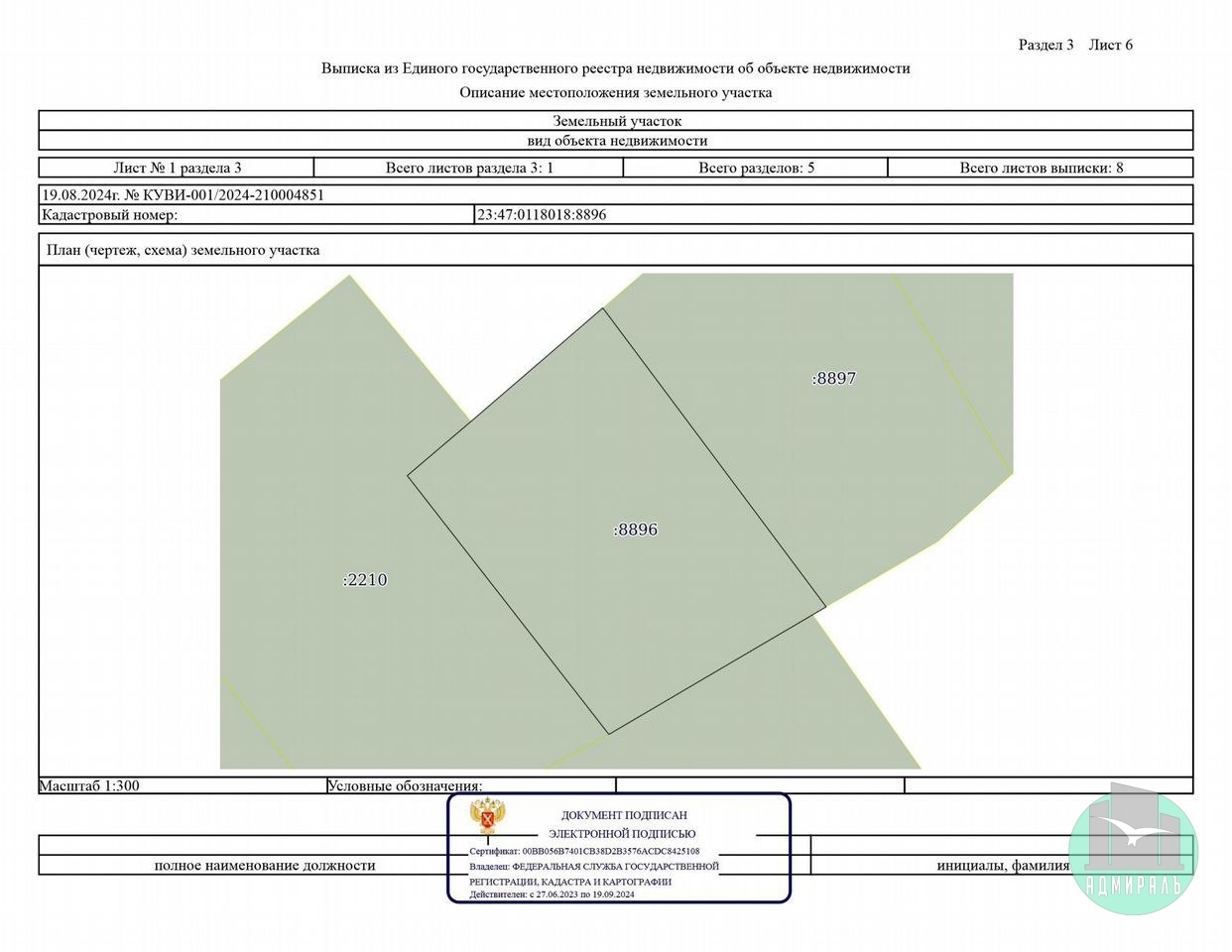
Task: Click the ДОКУМЕНТ ПОДПИСАН stamp title
Action: 623,815
